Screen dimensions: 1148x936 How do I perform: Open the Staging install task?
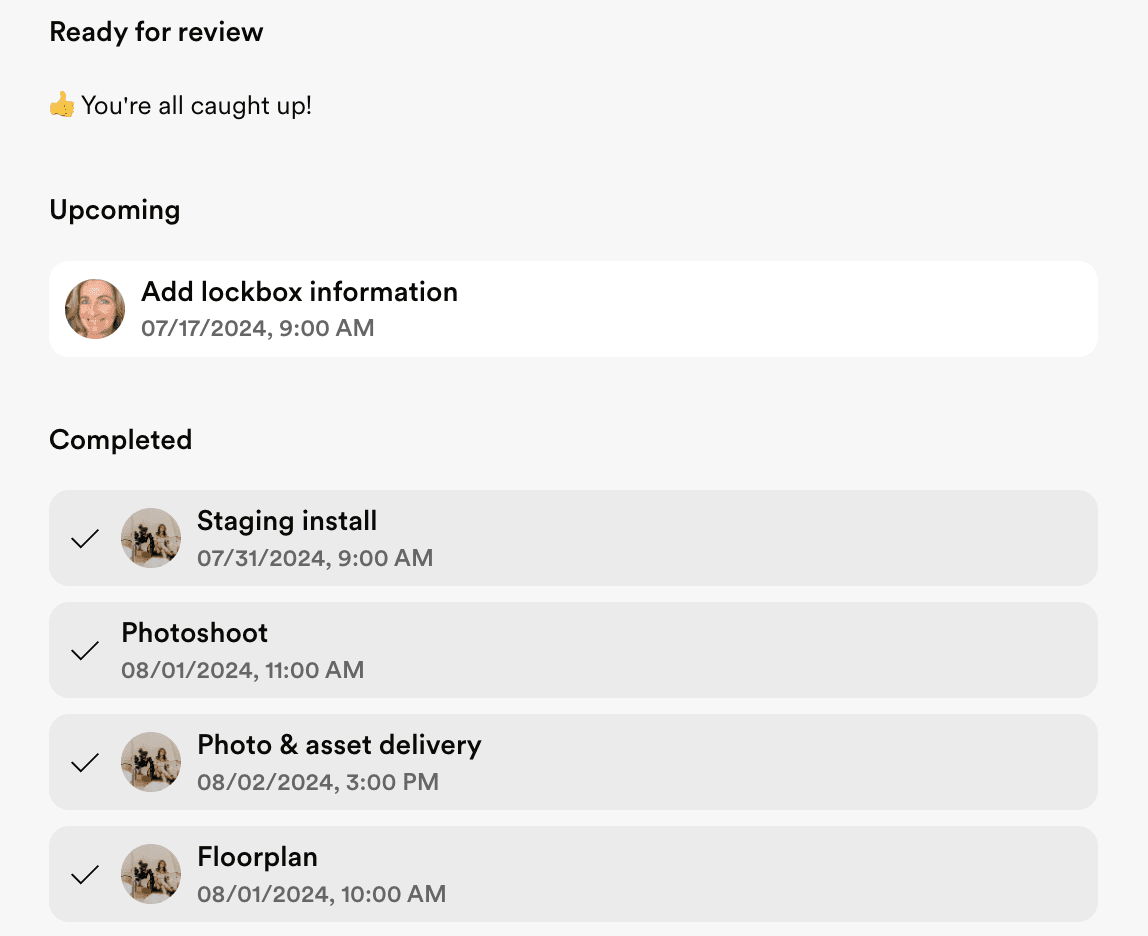(x=287, y=521)
